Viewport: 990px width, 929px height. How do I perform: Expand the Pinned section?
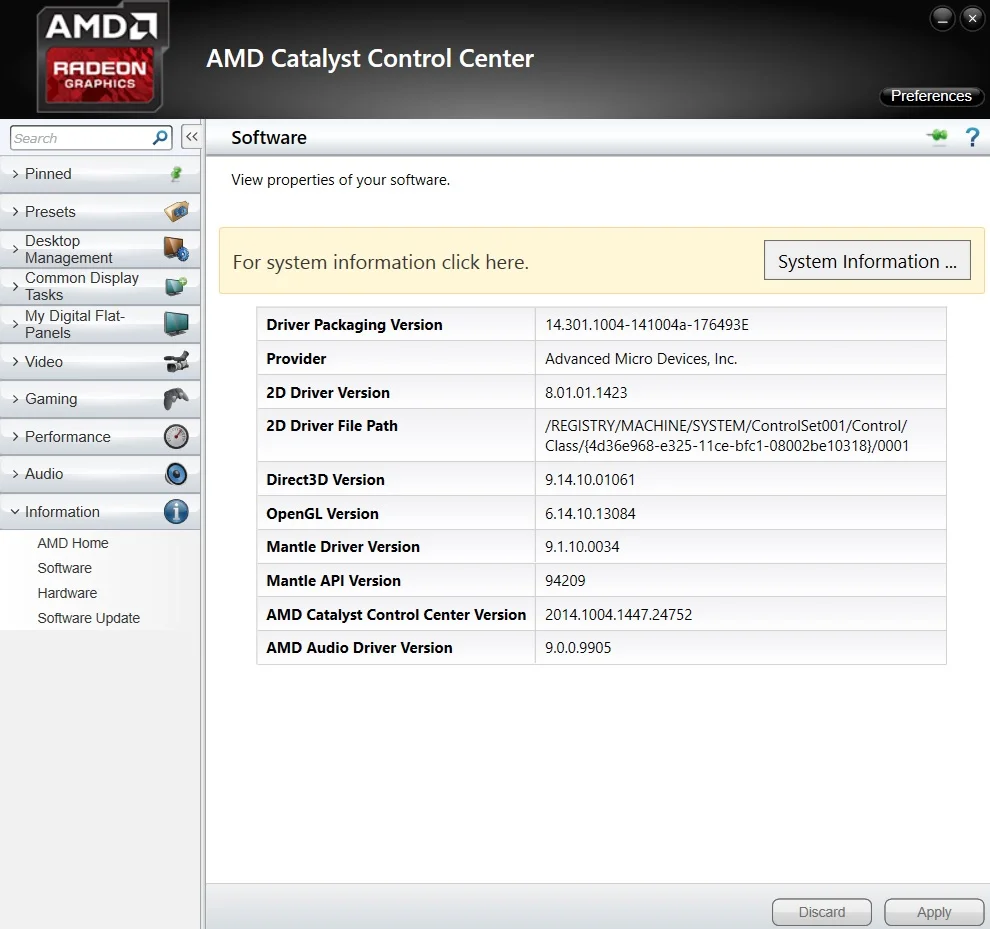[100, 174]
